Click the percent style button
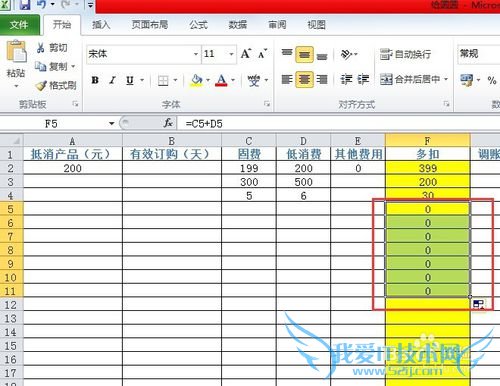 tap(492, 80)
